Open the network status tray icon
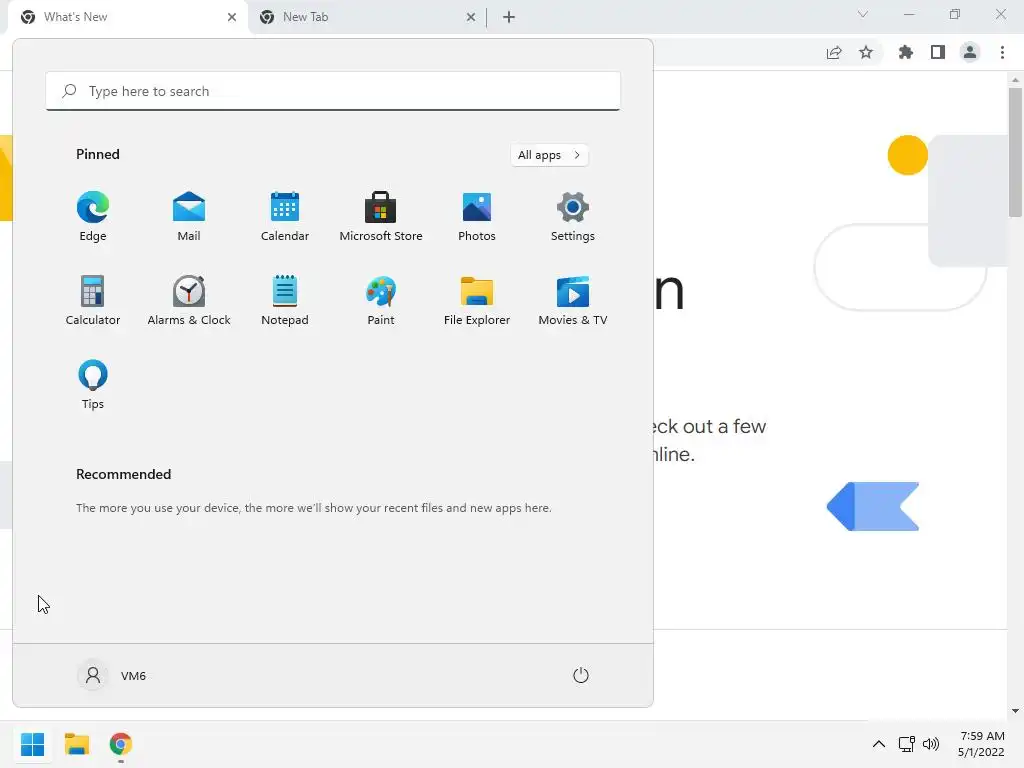1024x768 pixels. pos(906,744)
